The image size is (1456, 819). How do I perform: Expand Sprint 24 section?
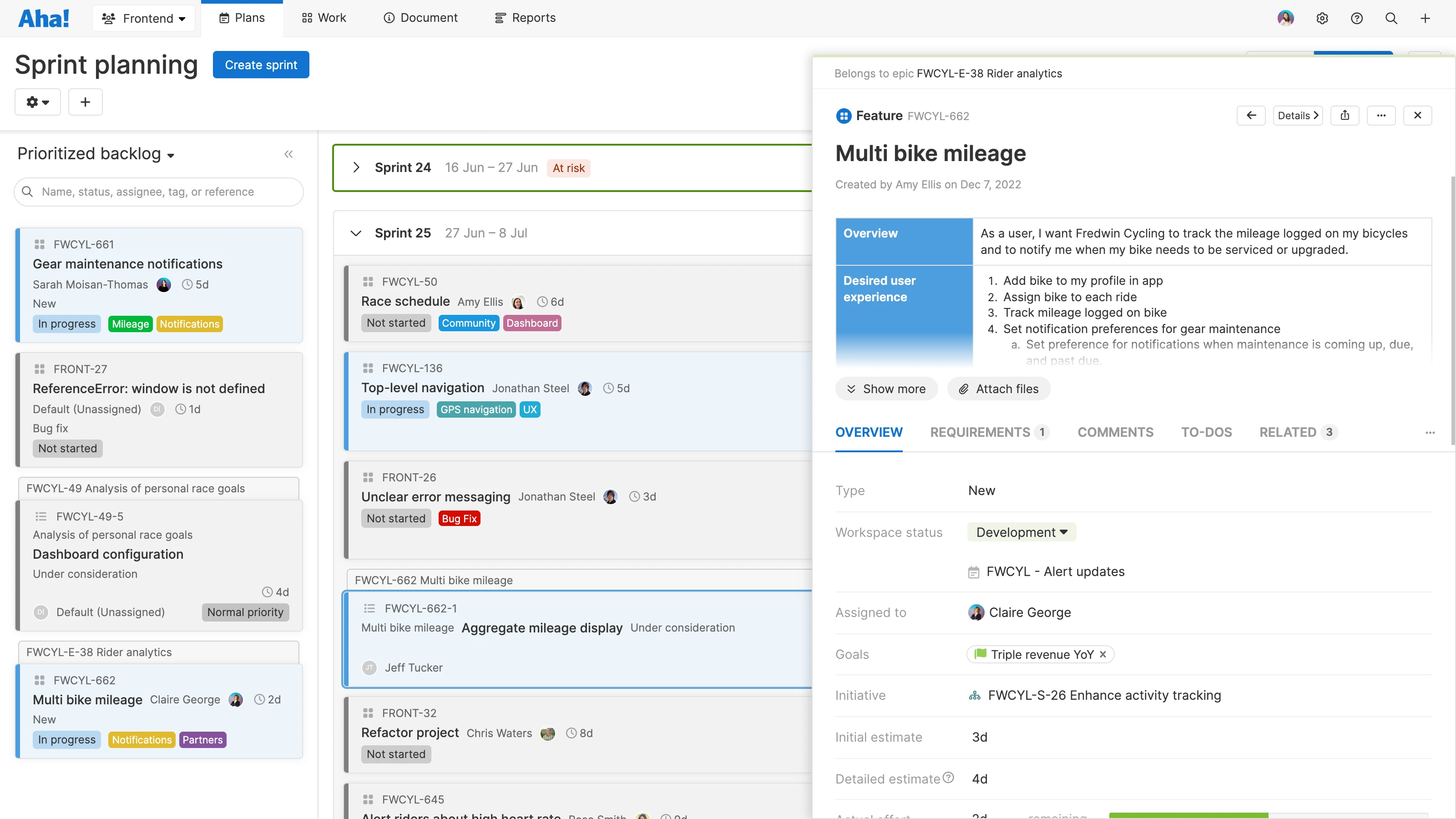pos(356,167)
